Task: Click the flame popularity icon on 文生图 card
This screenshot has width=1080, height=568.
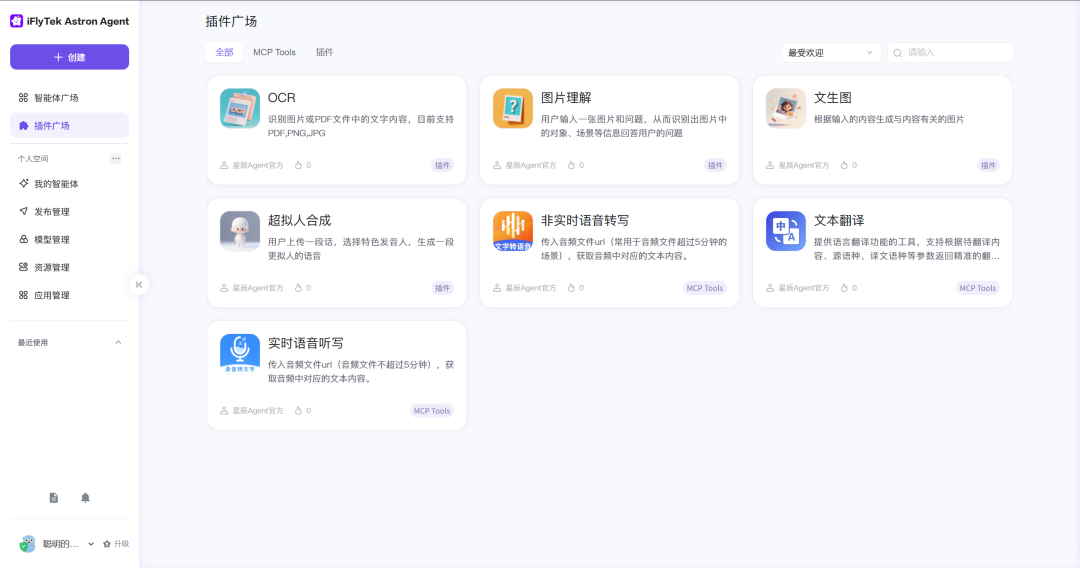Action: (x=844, y=165)
